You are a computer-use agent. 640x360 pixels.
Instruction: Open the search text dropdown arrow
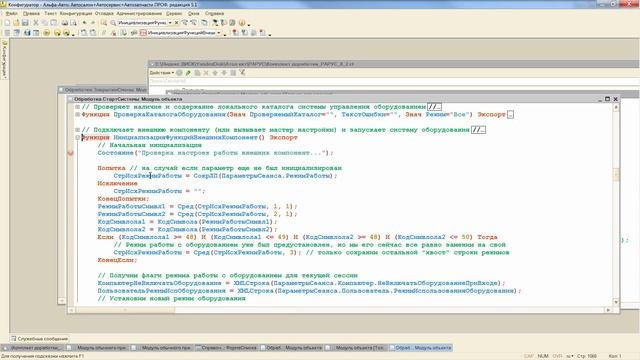click(x=170, y=23)
